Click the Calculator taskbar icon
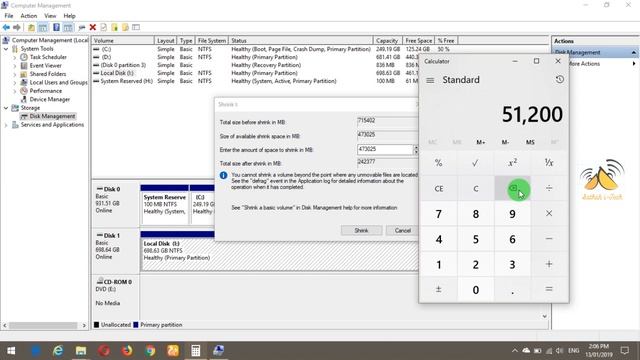Image resolution: width=640 pixels, height=360 pixels. click(x=196, y=351)
